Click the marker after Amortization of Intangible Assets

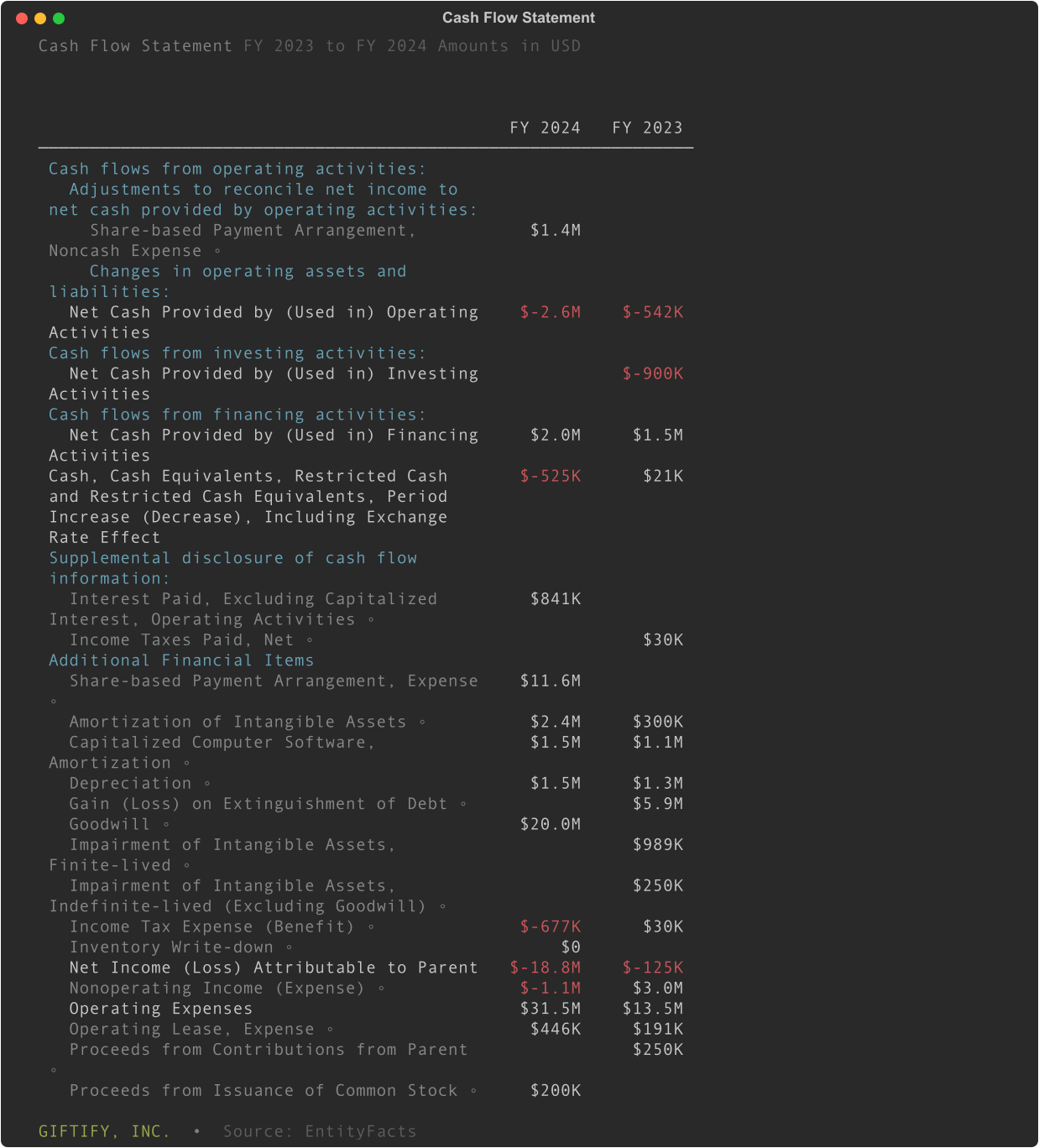point(422,723)
